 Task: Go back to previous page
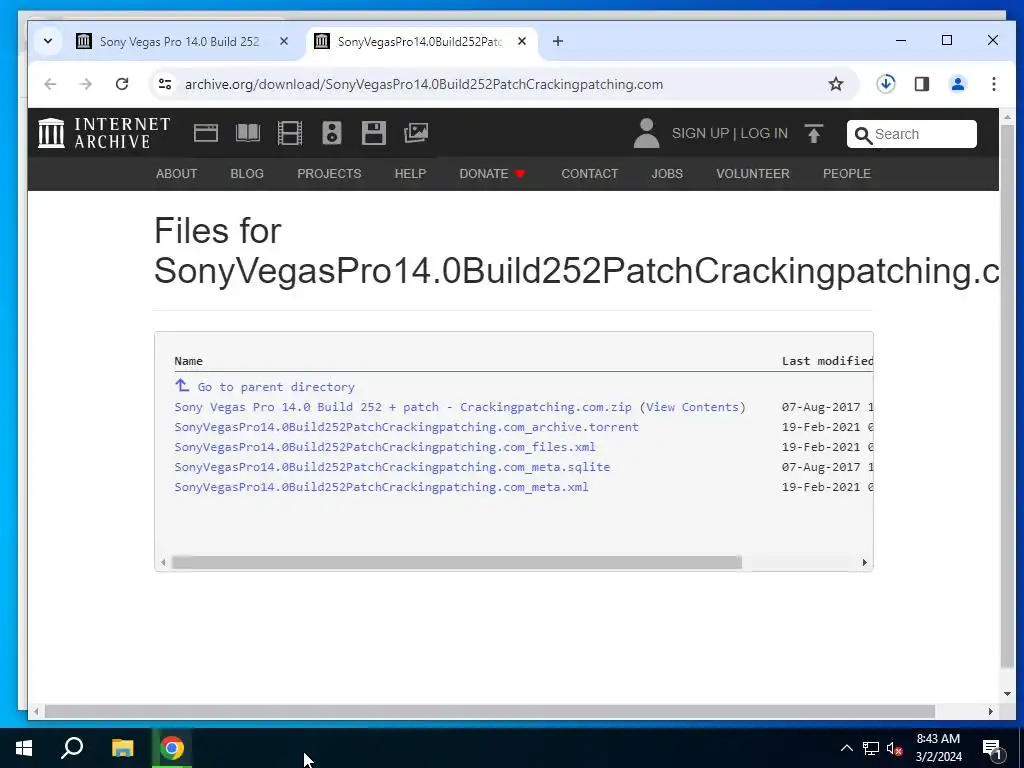pos(50,84)
